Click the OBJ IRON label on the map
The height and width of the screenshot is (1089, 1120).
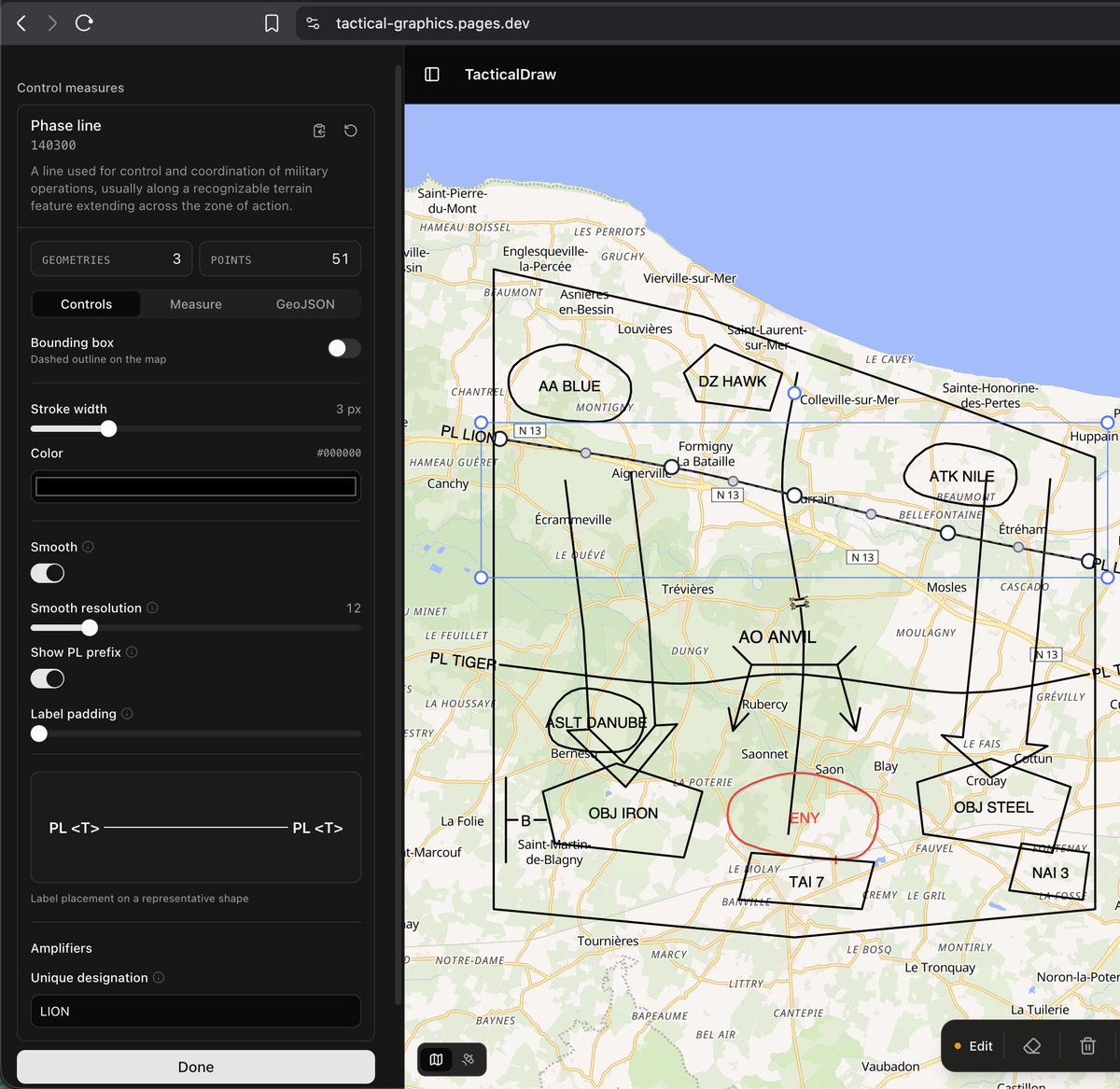pyautogui.click(x=623, y=814)
